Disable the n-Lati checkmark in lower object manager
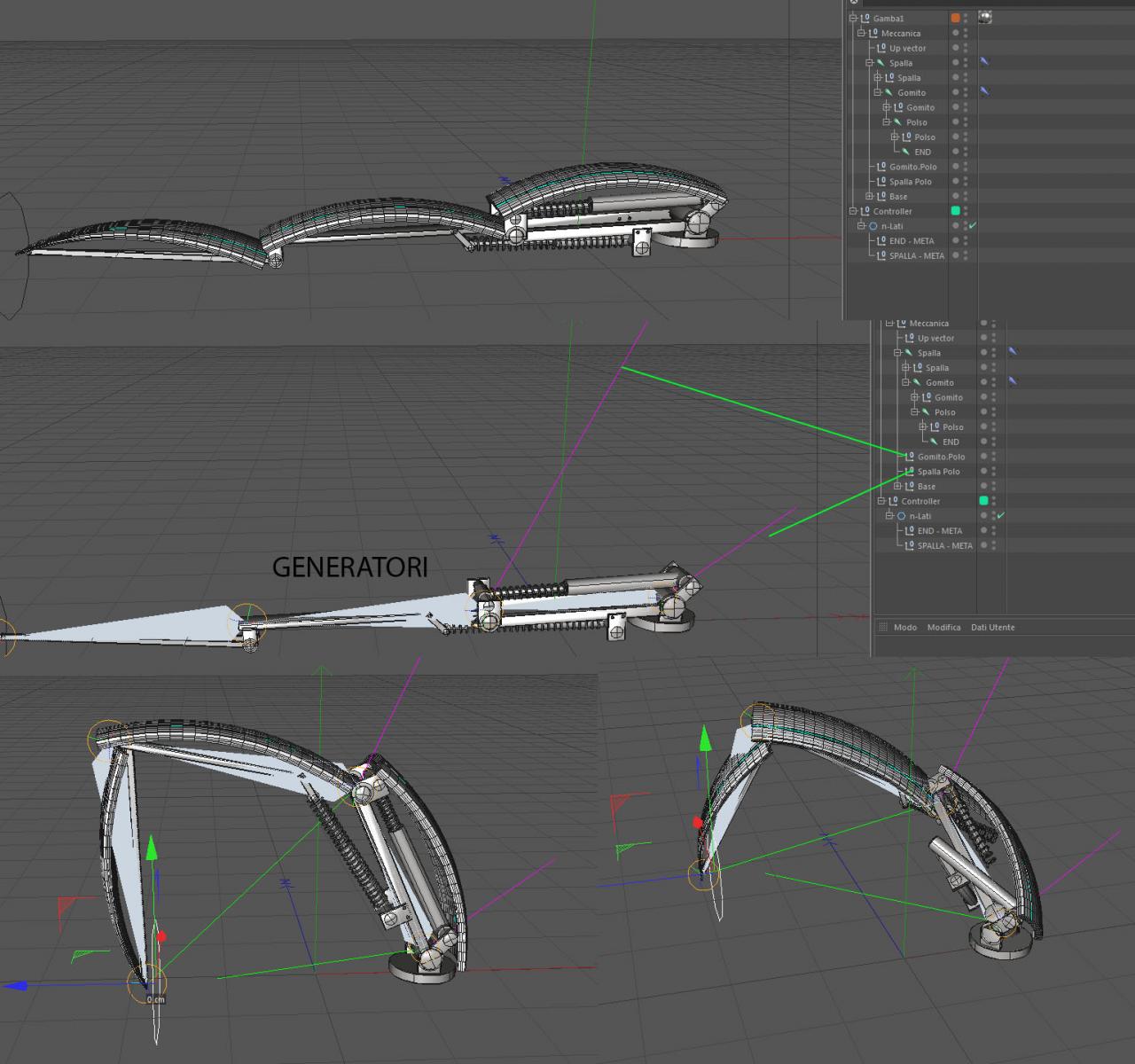 (x=1001, y=516)
